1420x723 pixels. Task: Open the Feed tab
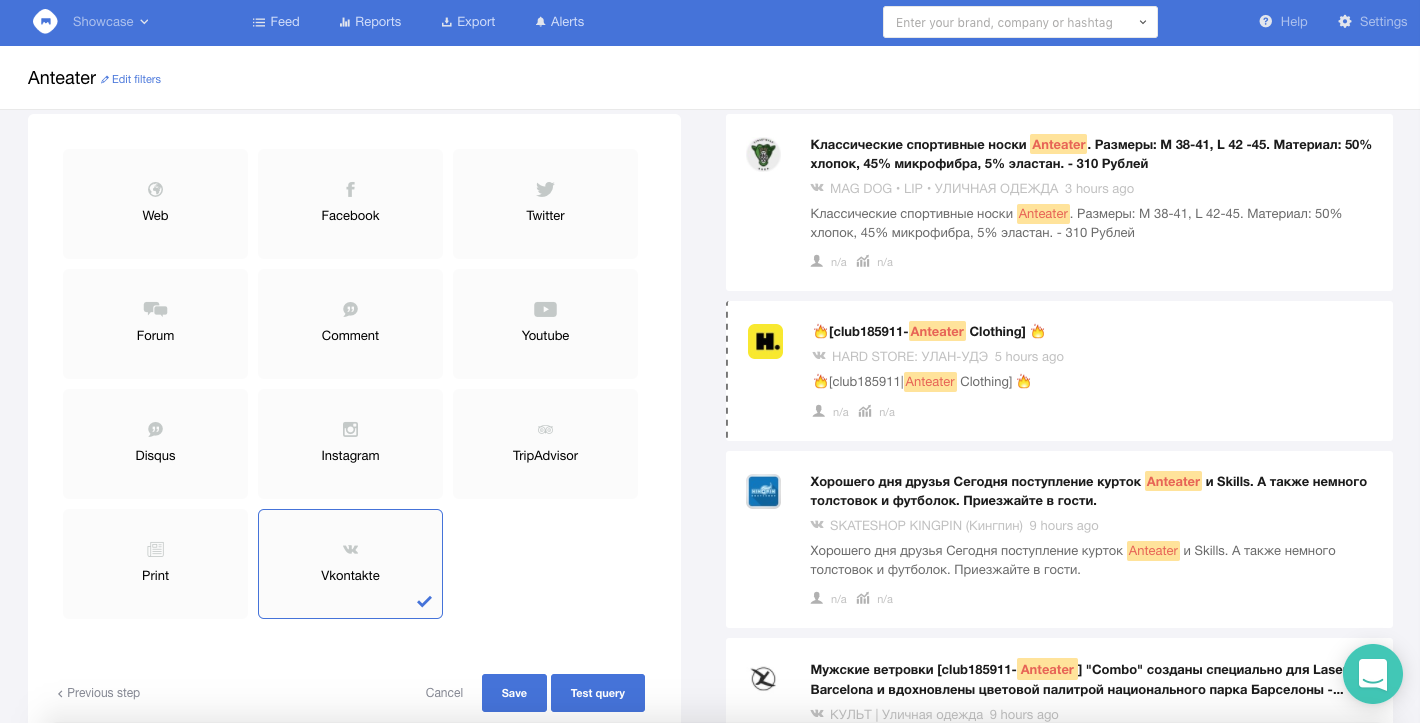point(276,21)
